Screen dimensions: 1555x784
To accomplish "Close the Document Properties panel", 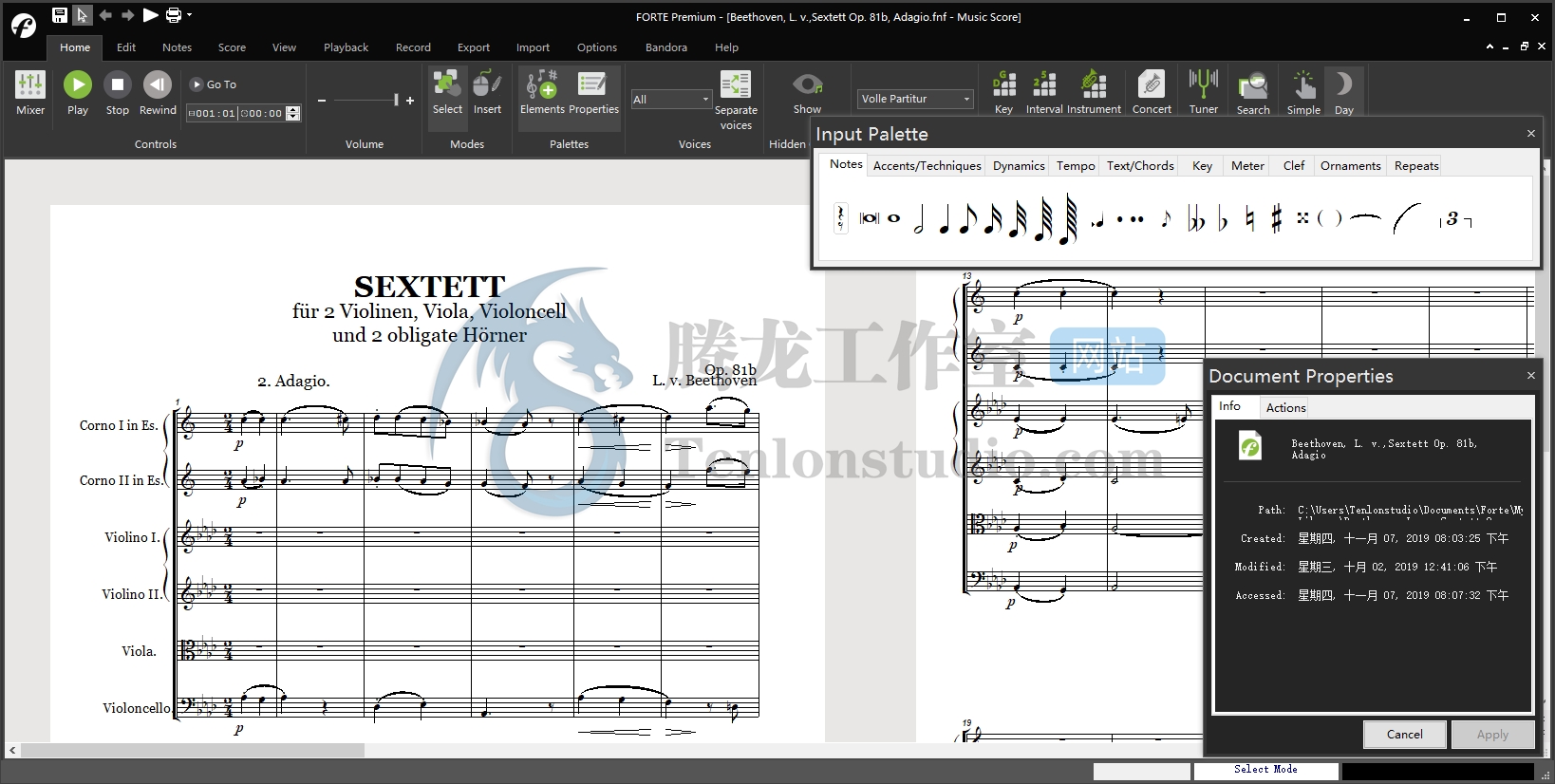I will click(x=1530, y=376).
